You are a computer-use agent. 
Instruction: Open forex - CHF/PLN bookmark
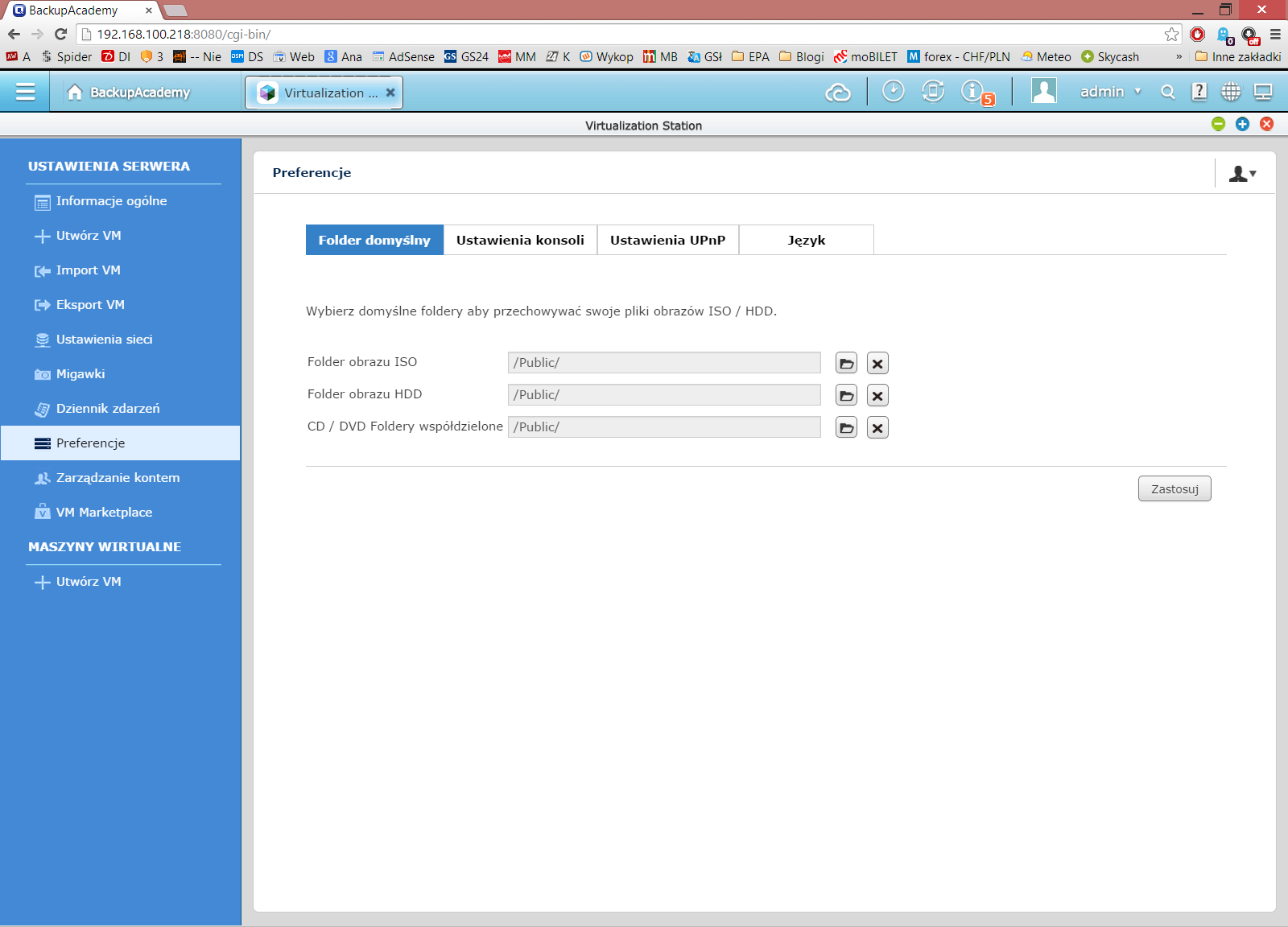959,56
